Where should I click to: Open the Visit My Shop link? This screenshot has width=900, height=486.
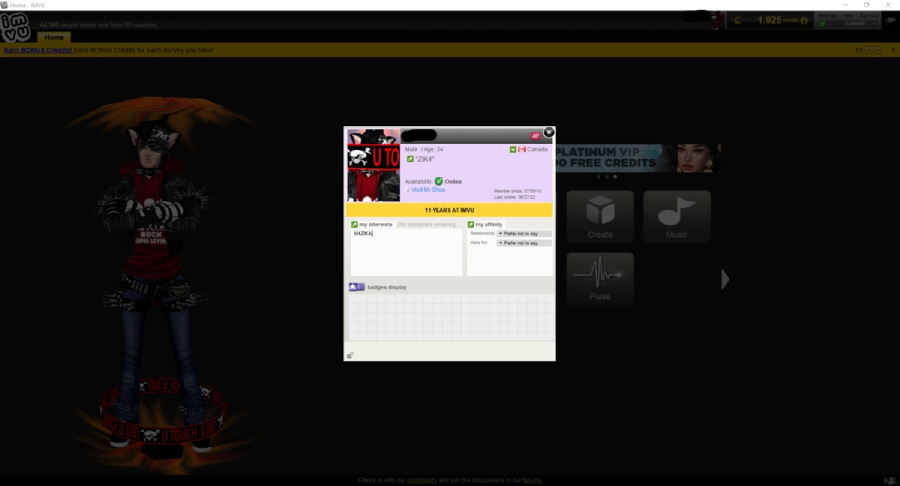pyautogui.click(x=428, y=190)
